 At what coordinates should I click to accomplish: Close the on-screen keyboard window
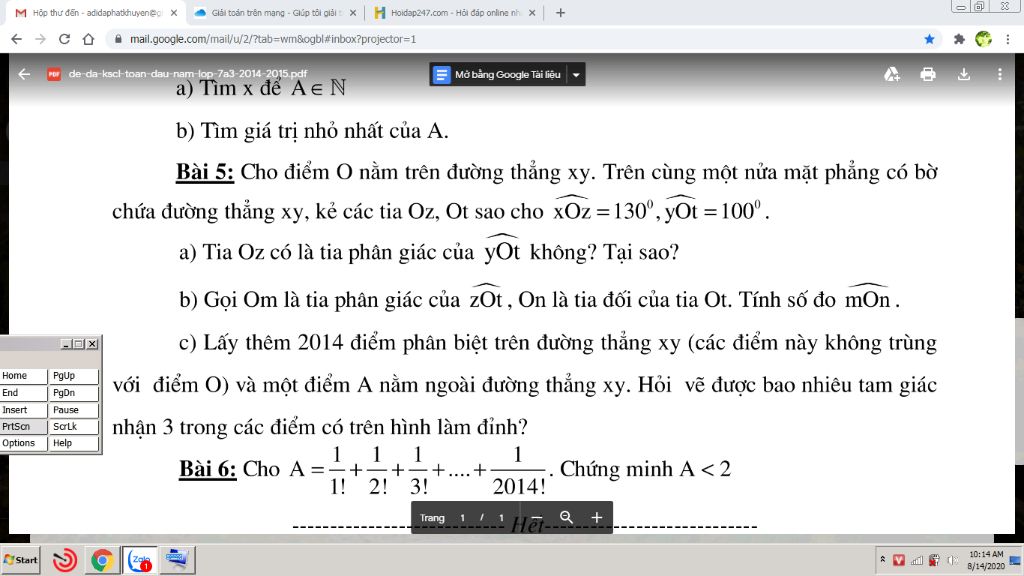point(92,344)
